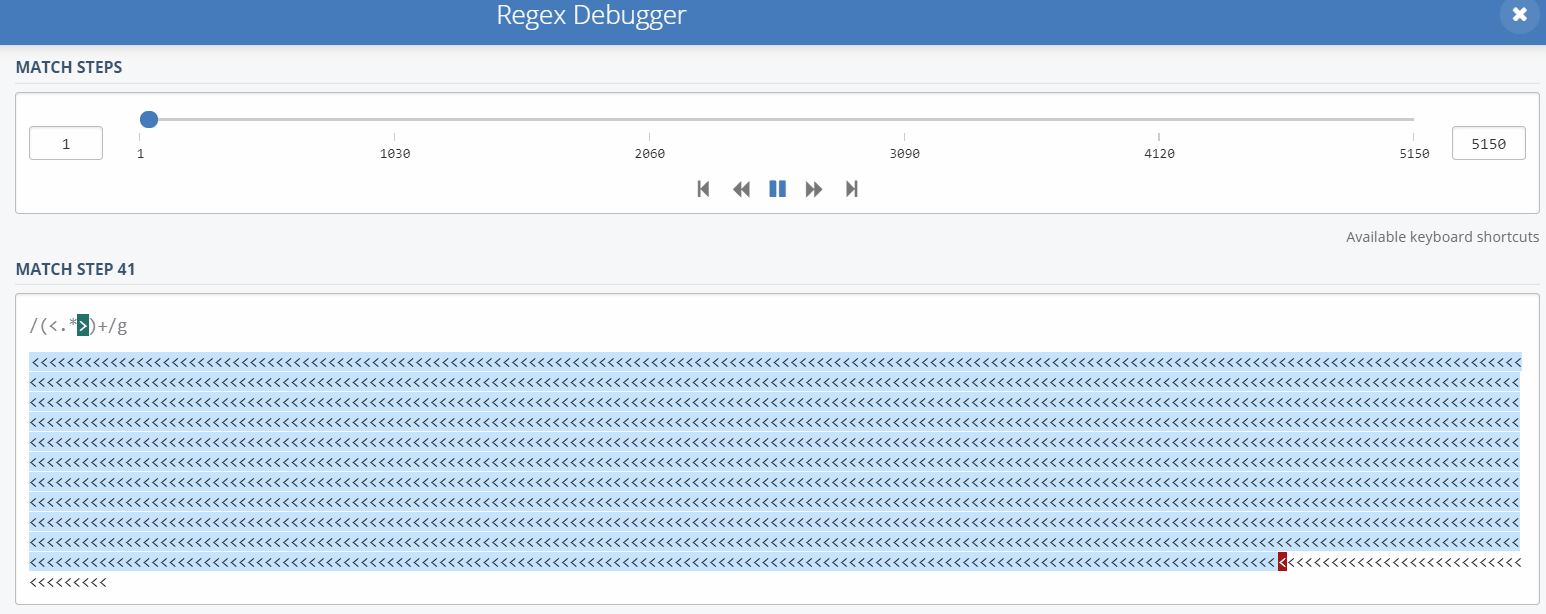Select the 4120 mark on the slider

coord(1159,154)
